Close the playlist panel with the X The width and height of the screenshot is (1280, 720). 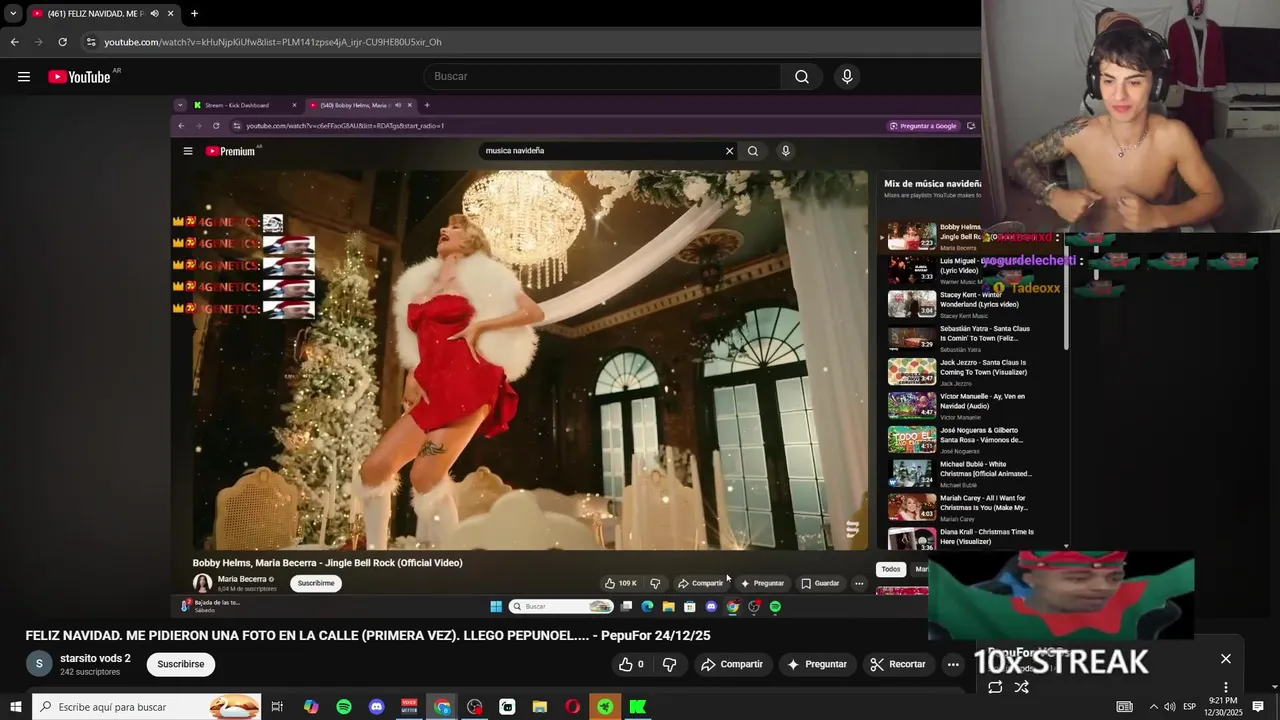point(1226,659)
